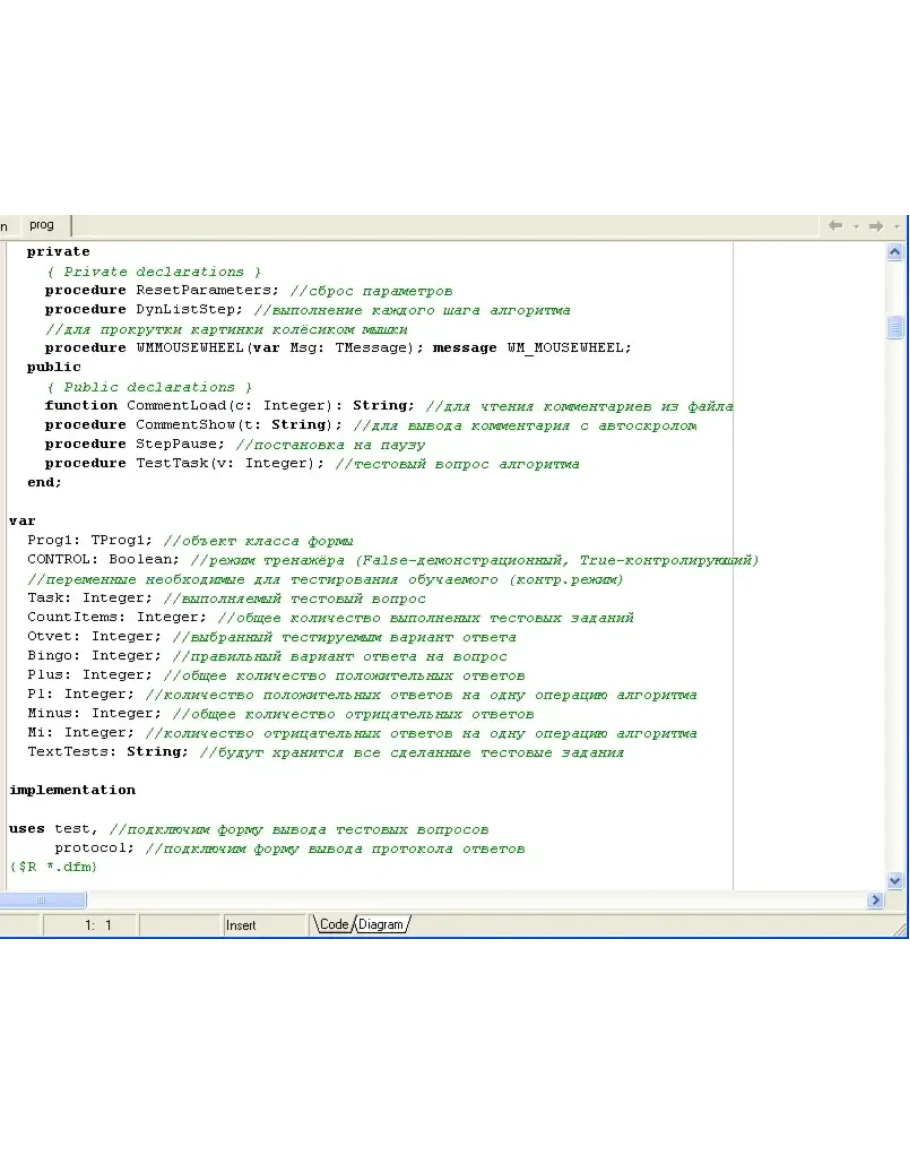
Task: Open the Back history dropdown arrow
Action: 856,228
